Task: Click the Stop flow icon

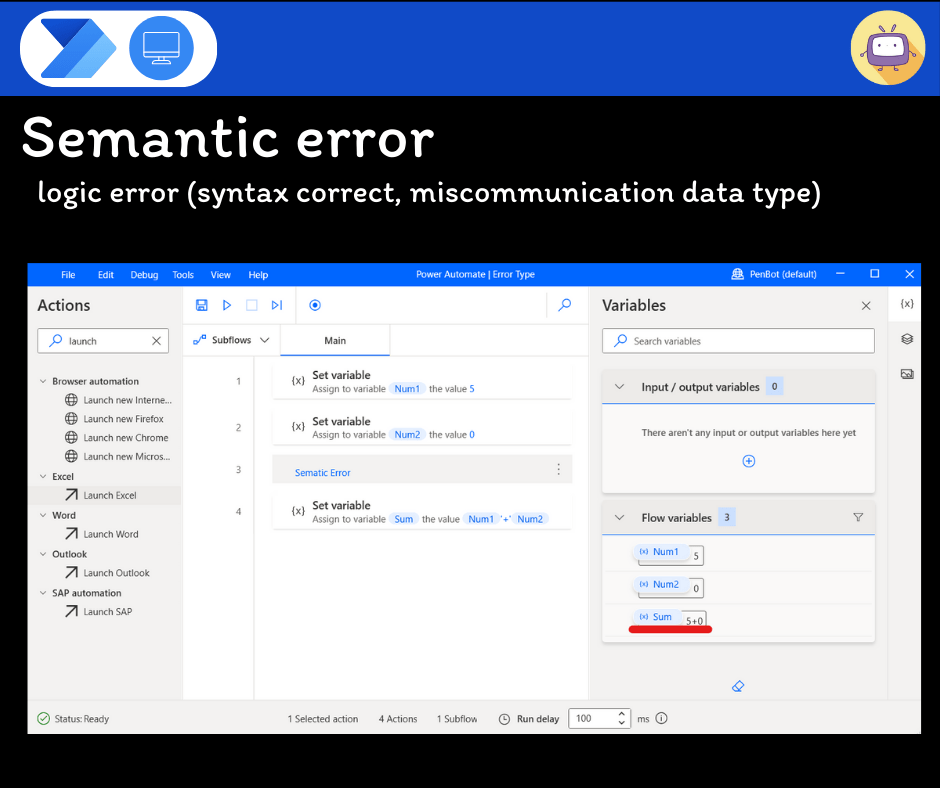Action: tap(252, 305)
